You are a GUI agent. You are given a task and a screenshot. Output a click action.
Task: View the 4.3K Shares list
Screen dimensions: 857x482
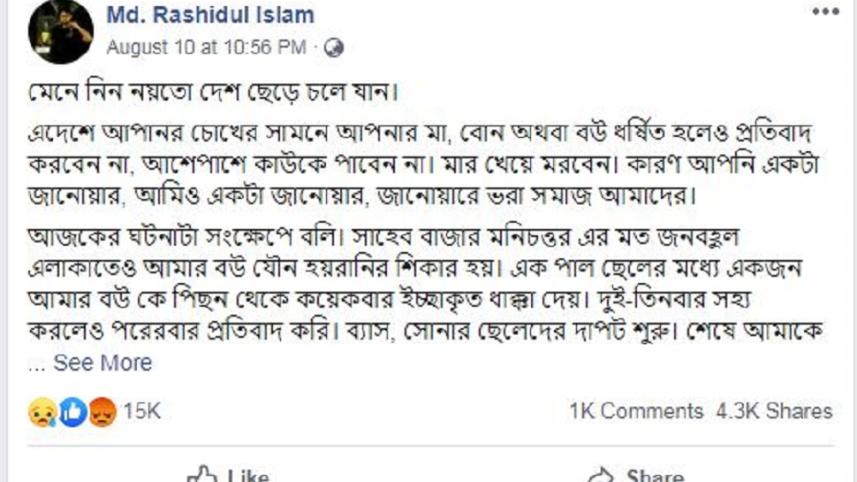pyautogui.click(x=774, y=411)
